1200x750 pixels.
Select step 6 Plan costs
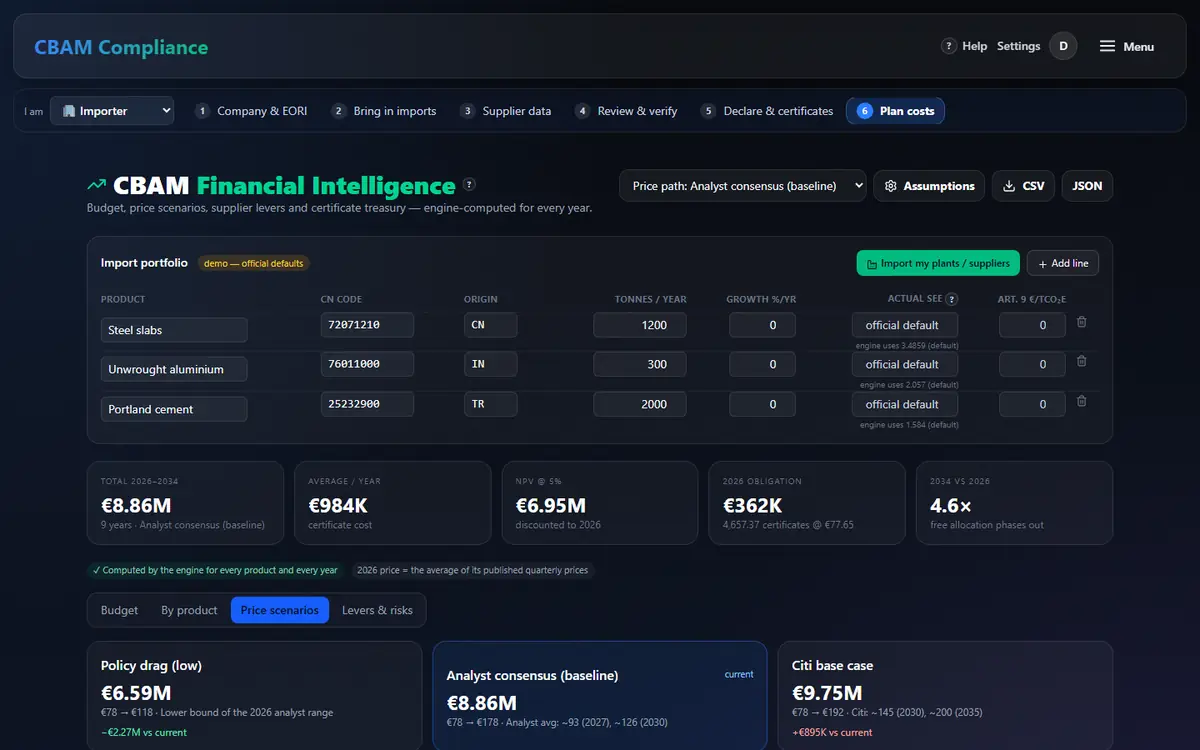[895, 111]
